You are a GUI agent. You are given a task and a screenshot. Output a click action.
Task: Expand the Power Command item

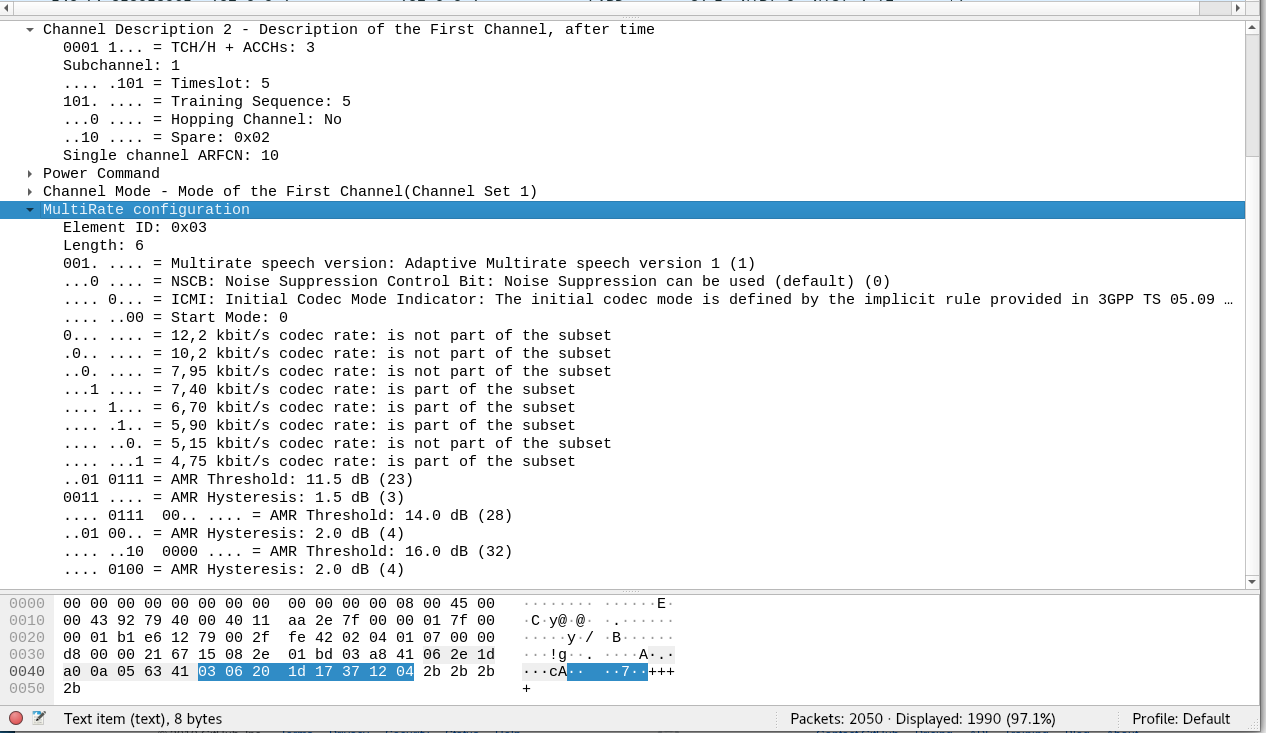click(29, 173)
